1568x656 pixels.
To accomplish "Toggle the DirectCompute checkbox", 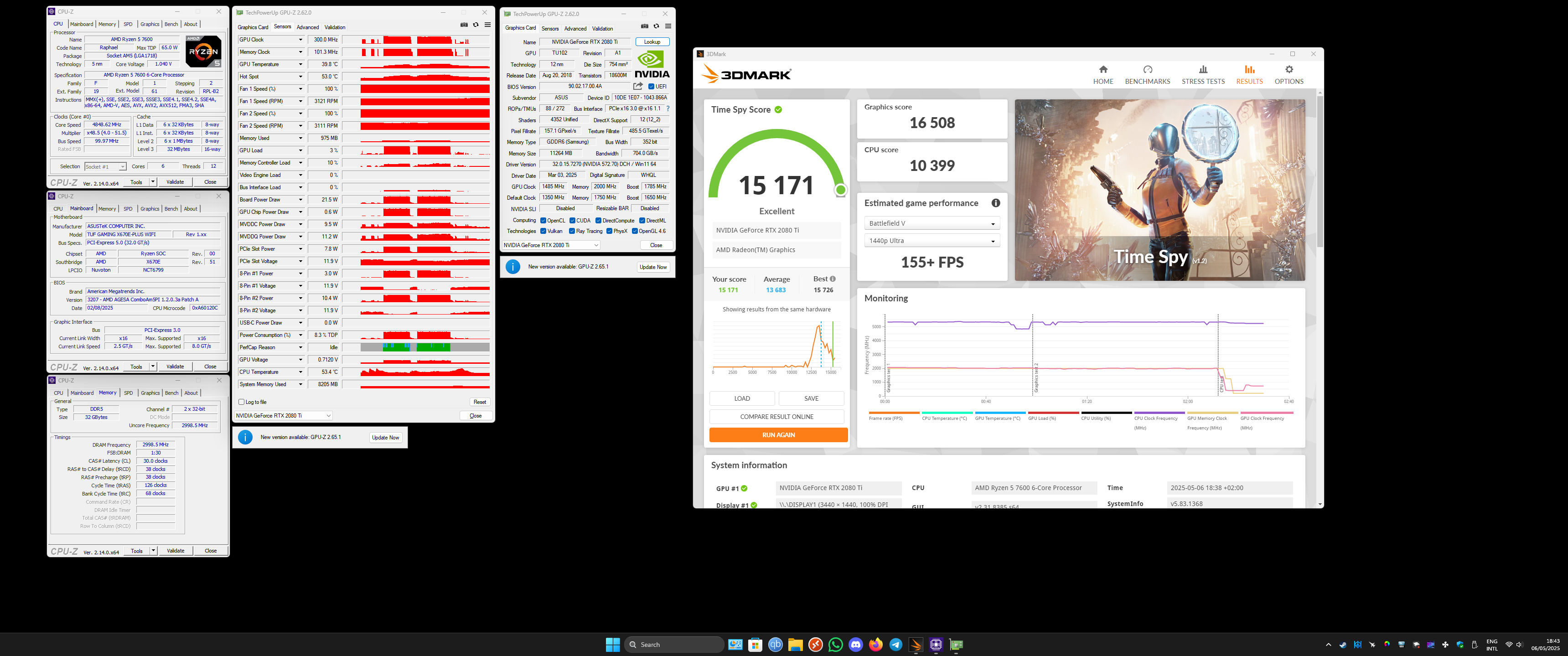I will pyautogui.click(x=598, y=220).
